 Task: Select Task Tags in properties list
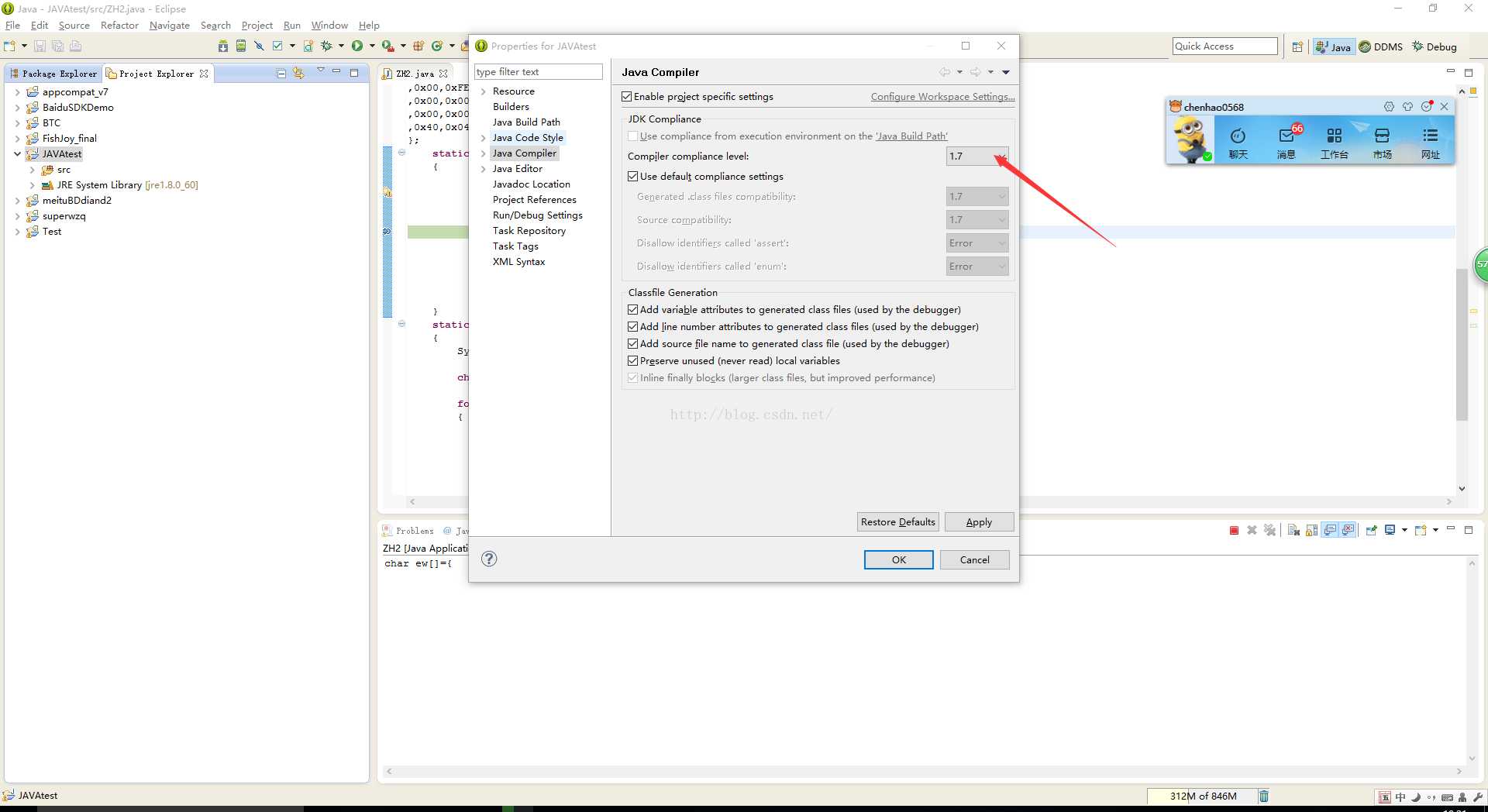(x=515, y=246)
